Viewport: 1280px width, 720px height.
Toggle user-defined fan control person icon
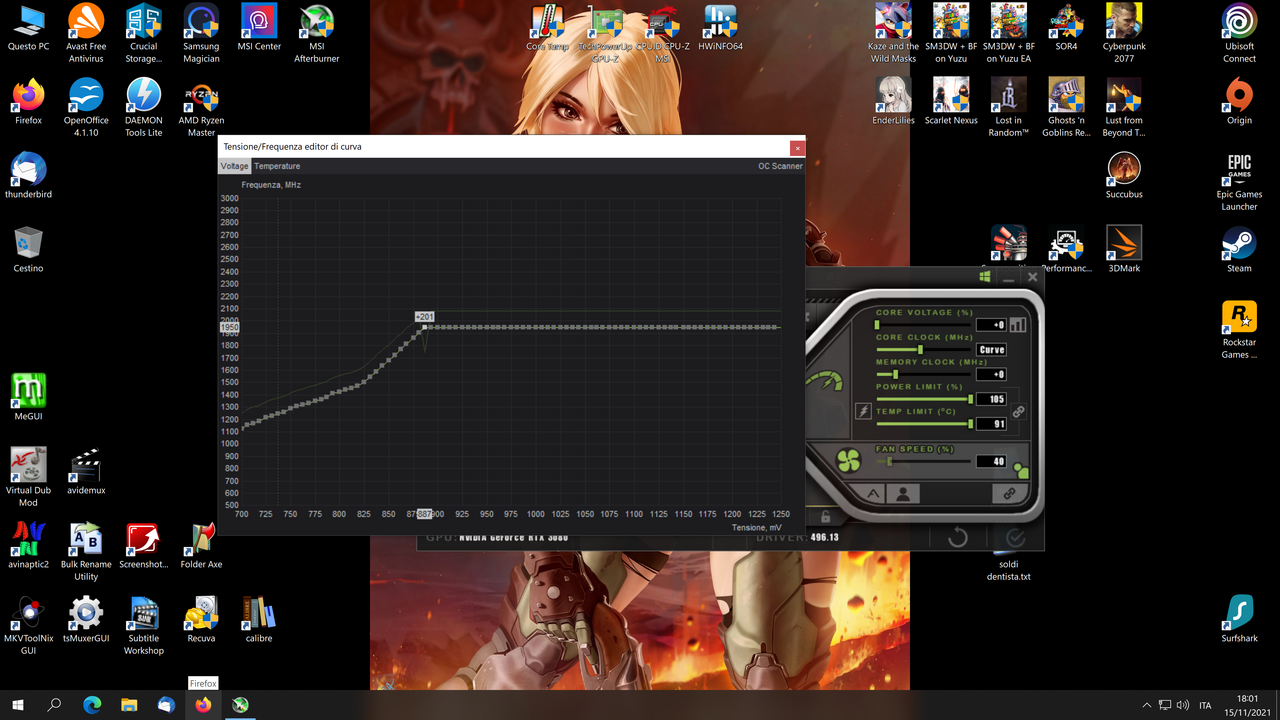(903, 494)
